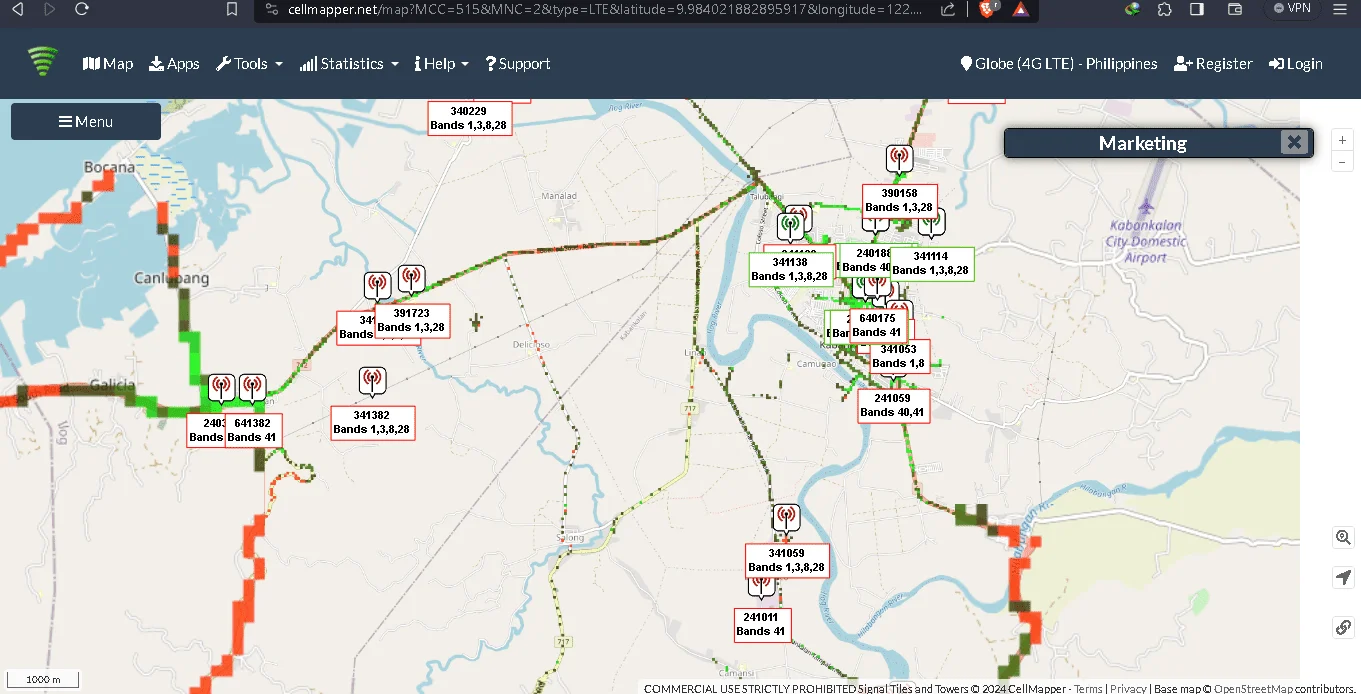Viewport: 1361px width, 694px height.
Task: Expand the Help dropdown menu
Action: pos(441,63)
